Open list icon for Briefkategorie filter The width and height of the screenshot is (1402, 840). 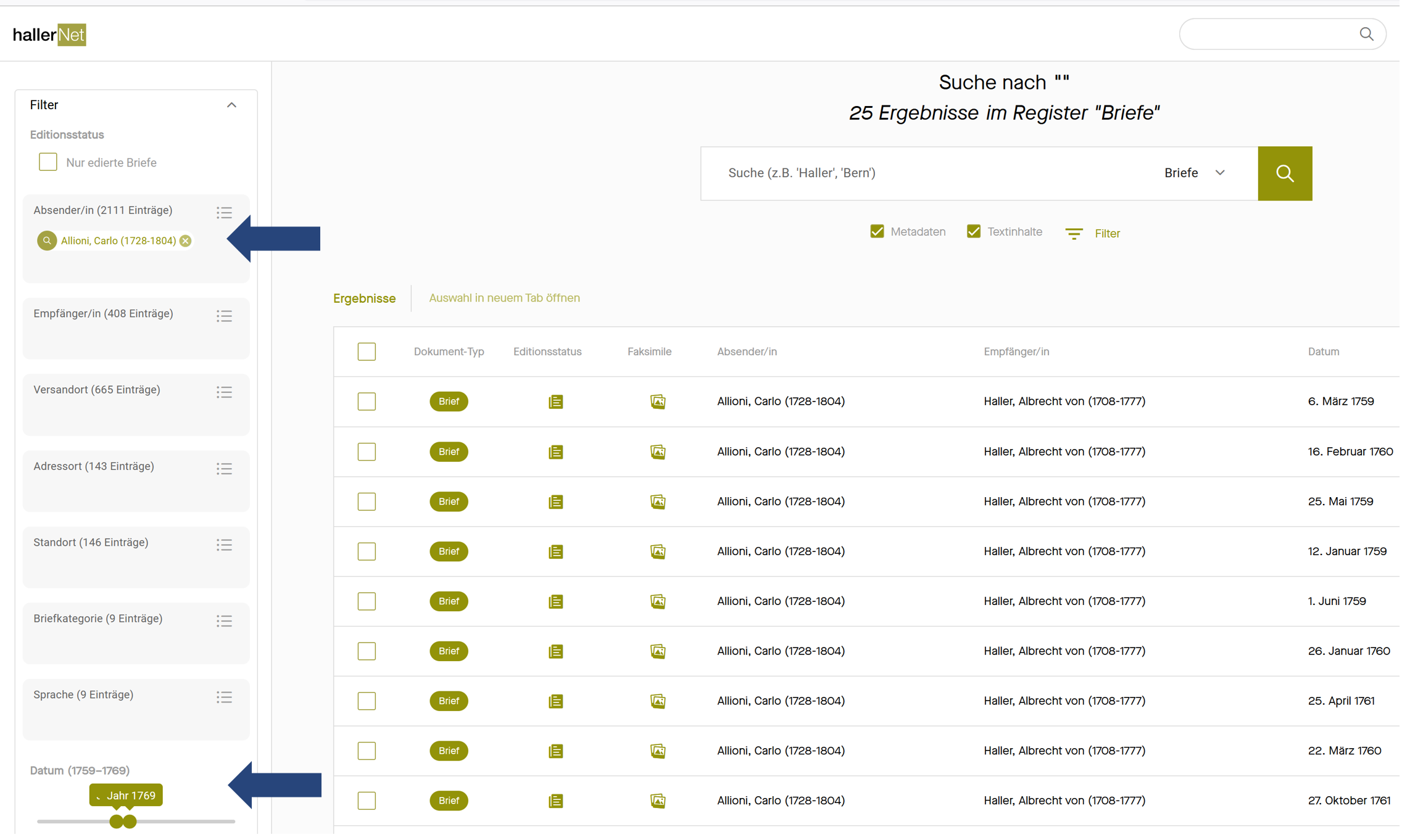[224, 621]
